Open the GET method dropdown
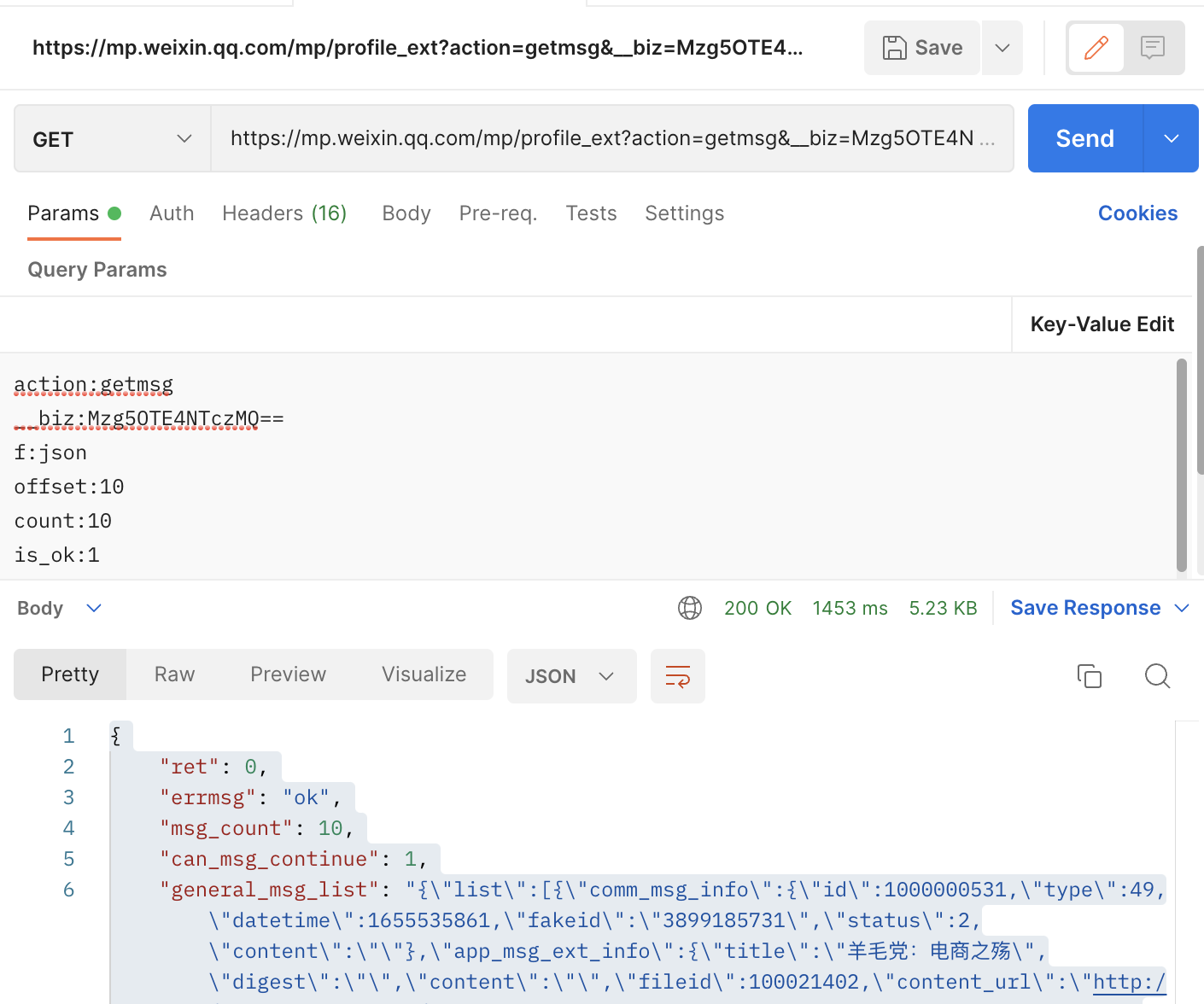This screenshot has height=1004, width=1204. [x=112, y=139]
